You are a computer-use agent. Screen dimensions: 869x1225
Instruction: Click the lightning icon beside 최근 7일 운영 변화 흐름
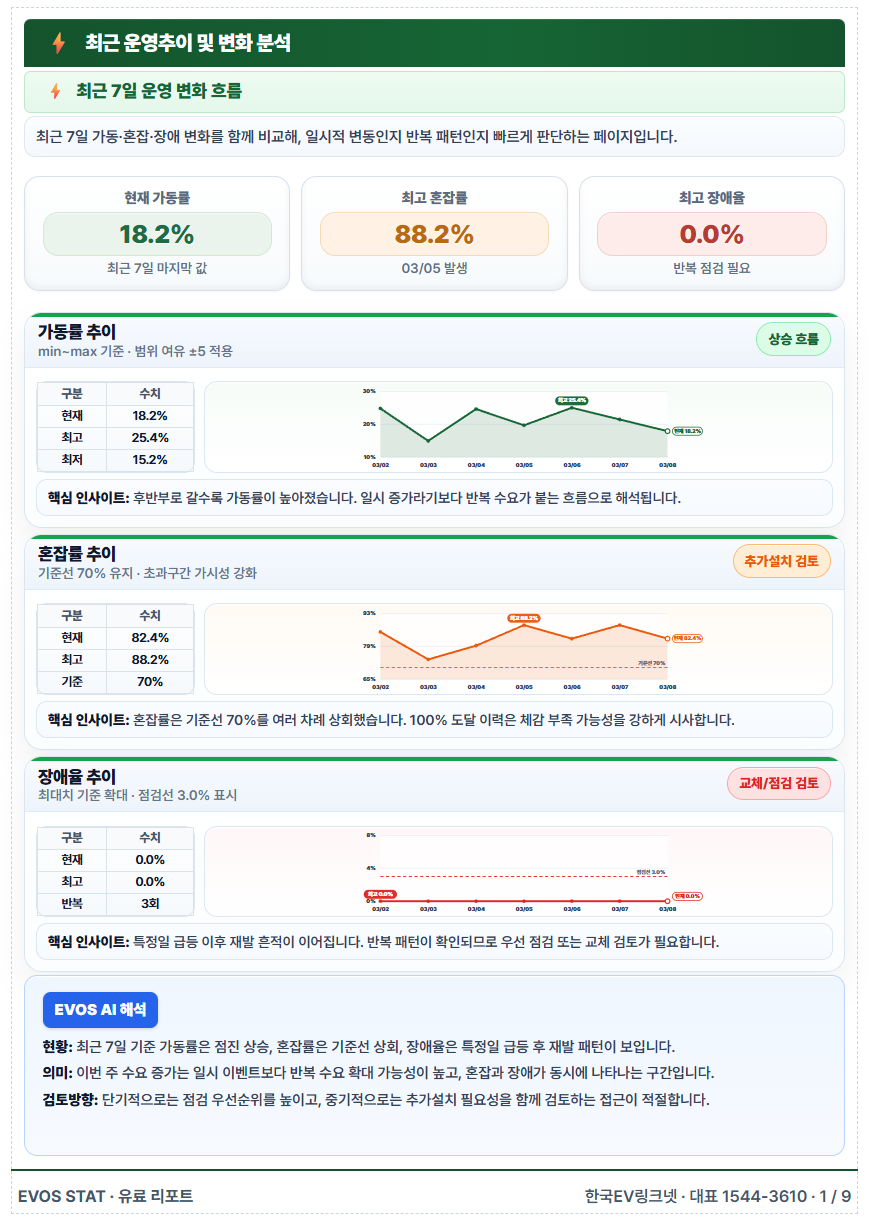56,92
